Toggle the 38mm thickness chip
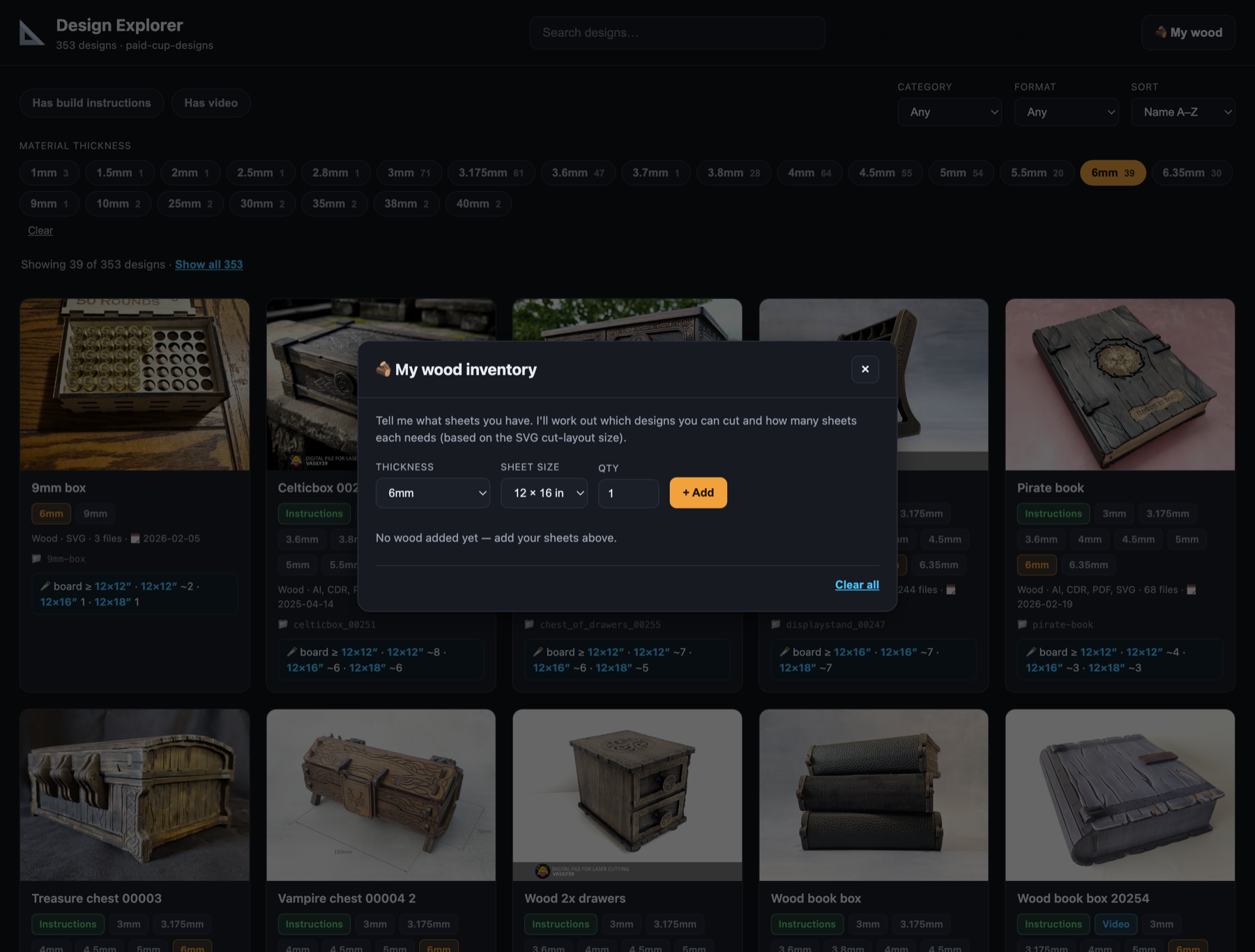Viewport: 1255px width, 952px height. click(406, 204)
